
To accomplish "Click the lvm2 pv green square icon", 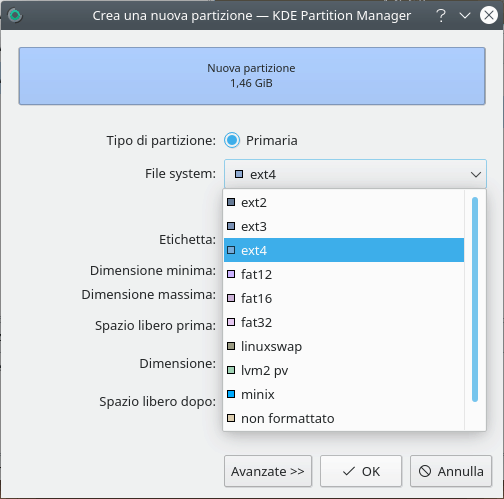I will click(x=231, y=370).
